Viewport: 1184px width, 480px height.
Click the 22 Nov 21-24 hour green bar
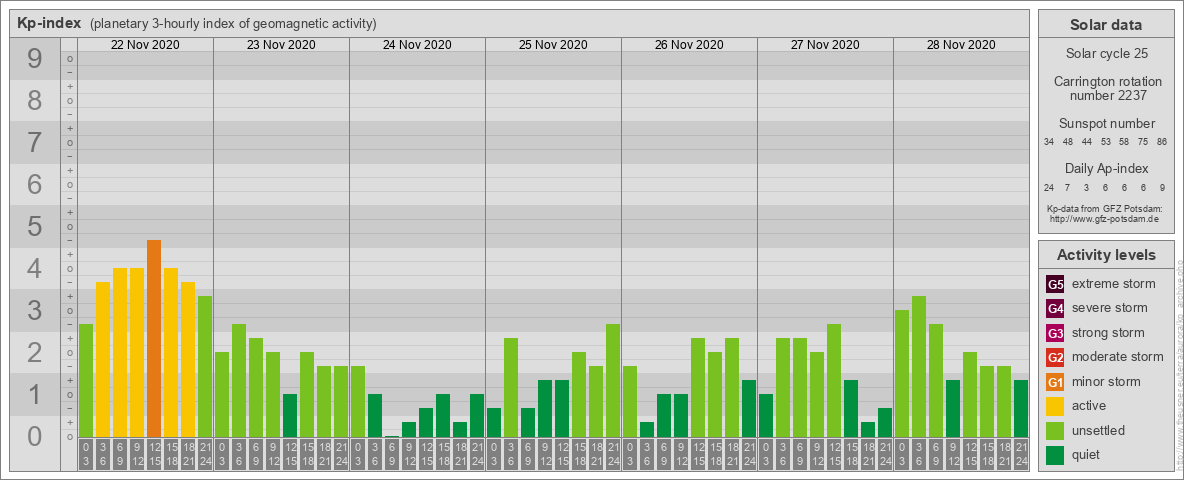[x=205, y=366]
